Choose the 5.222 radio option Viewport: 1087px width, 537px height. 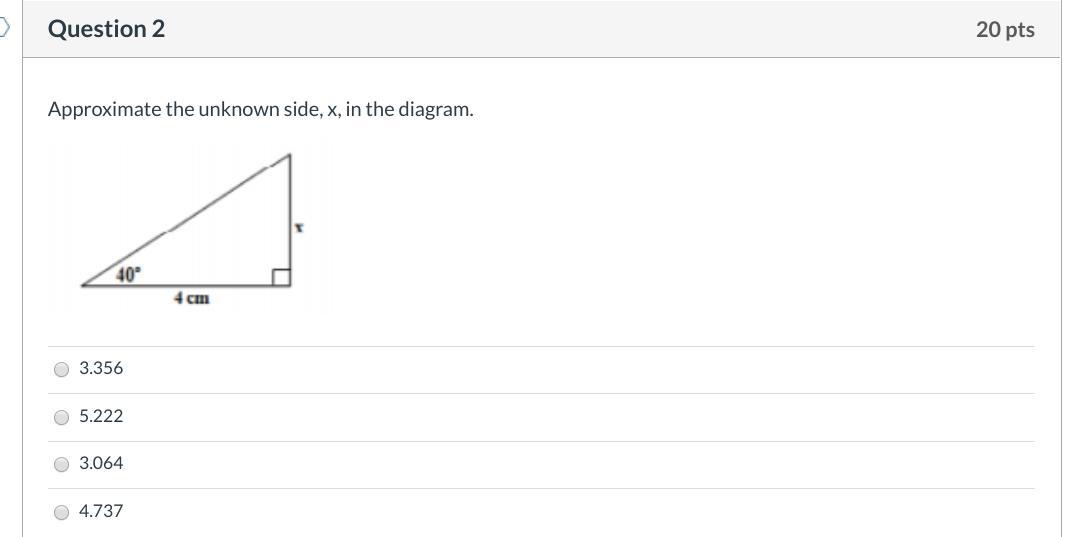click(62, 417)
